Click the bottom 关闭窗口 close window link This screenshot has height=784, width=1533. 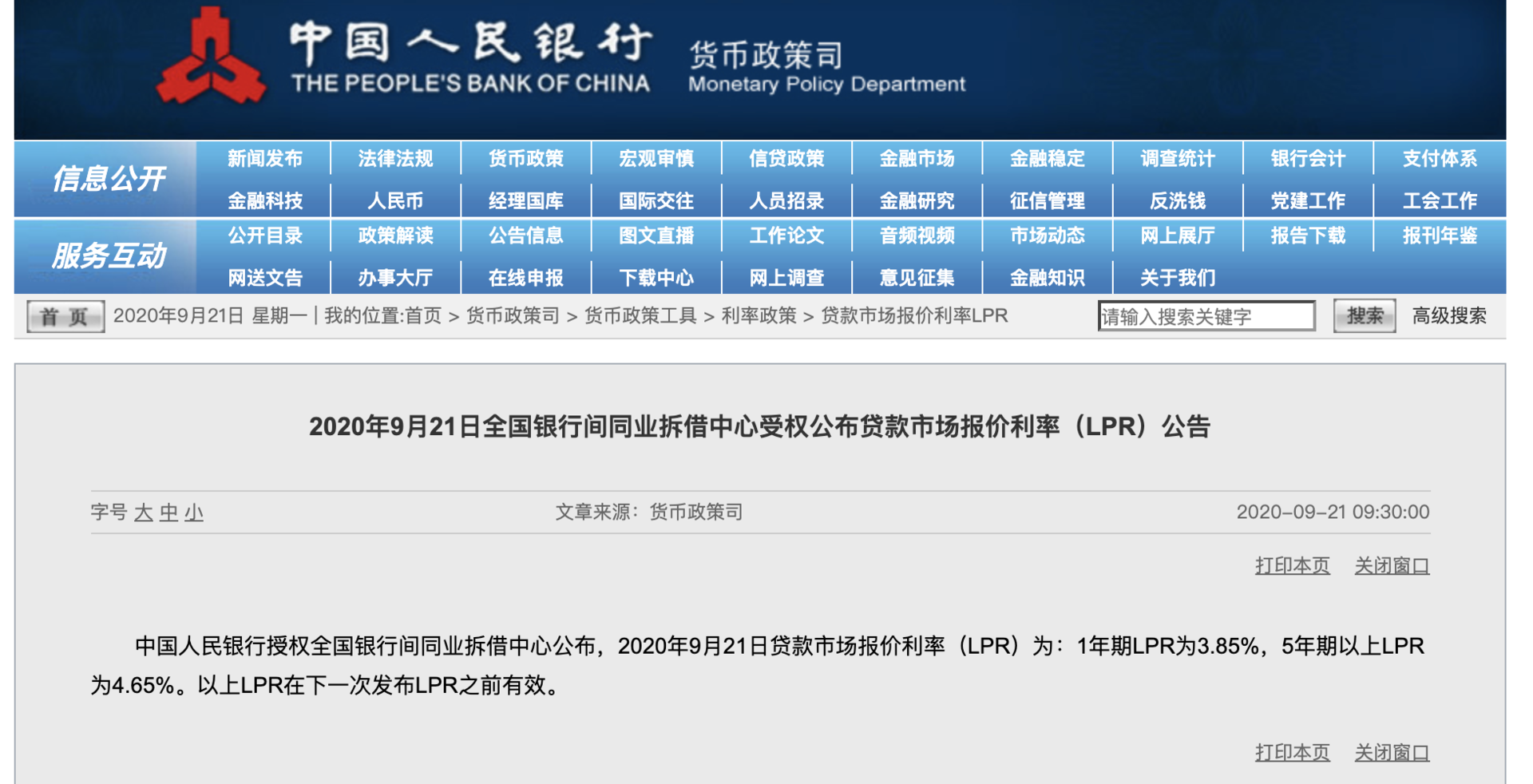coord(1391,753)
